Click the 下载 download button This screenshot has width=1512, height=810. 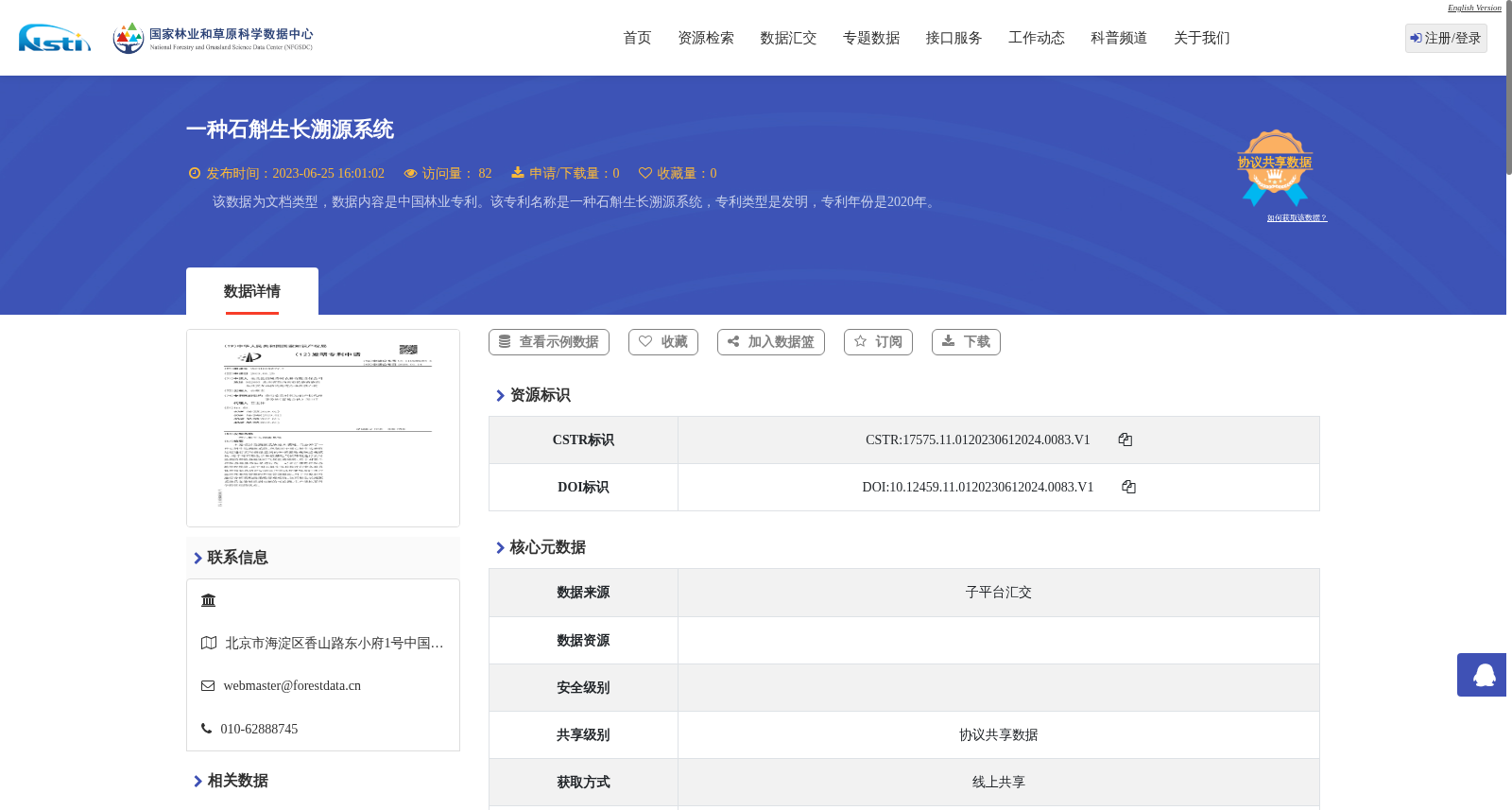pyautogui.click(x=966, y=342)
